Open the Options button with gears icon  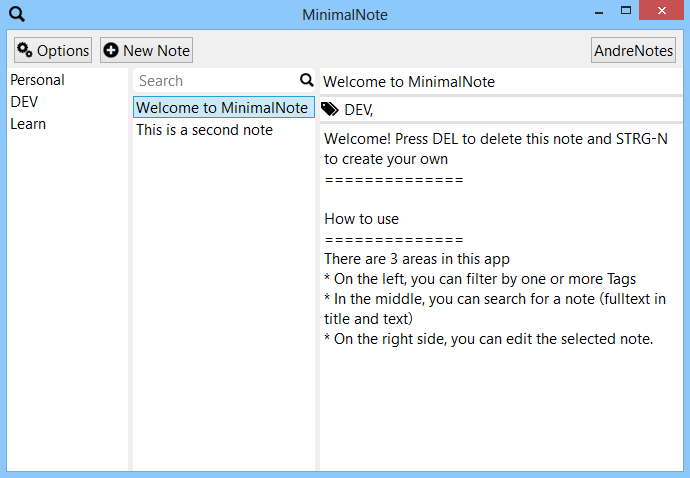[53, 50]
